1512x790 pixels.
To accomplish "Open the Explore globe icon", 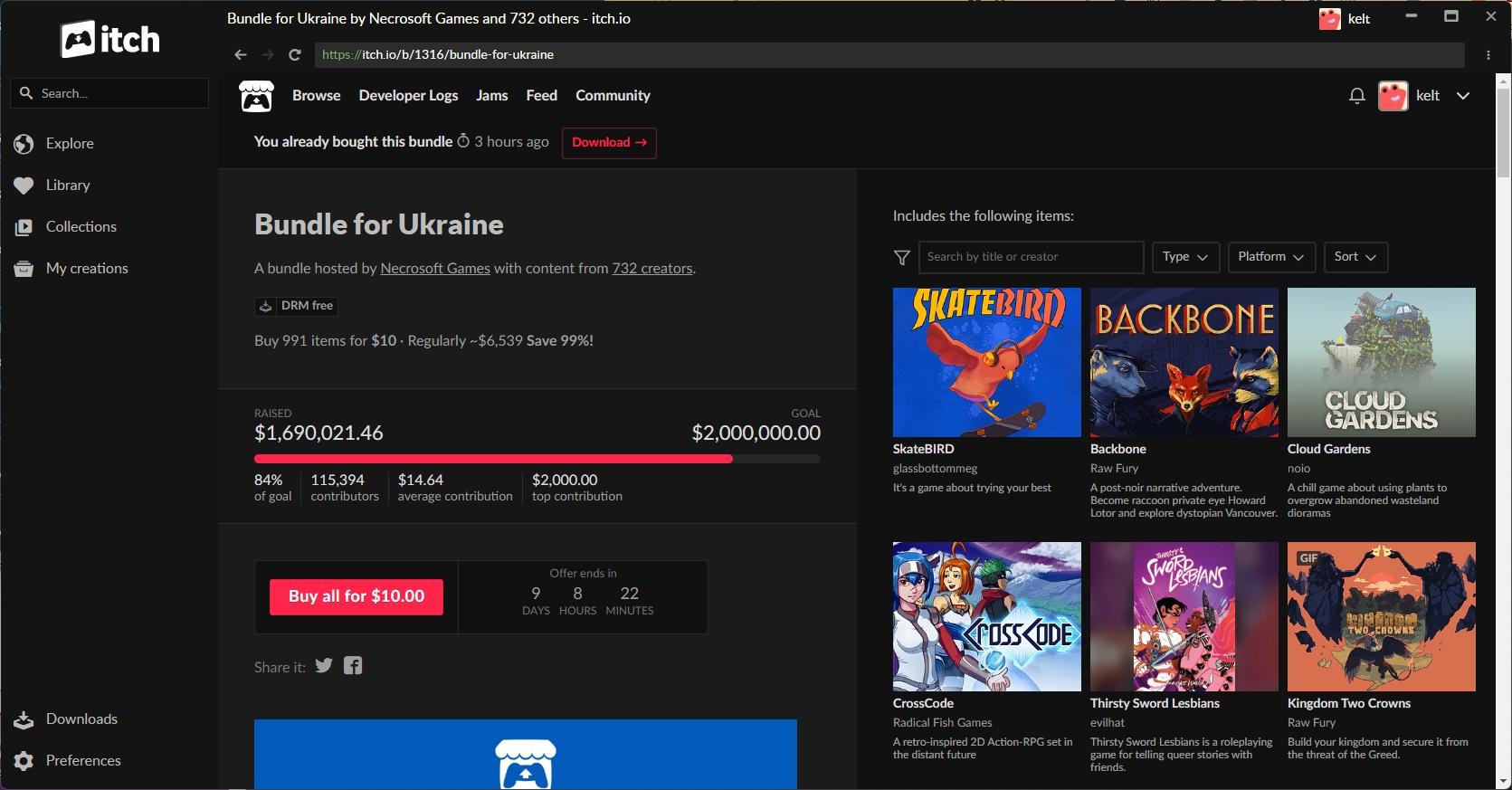I will 24,144.
